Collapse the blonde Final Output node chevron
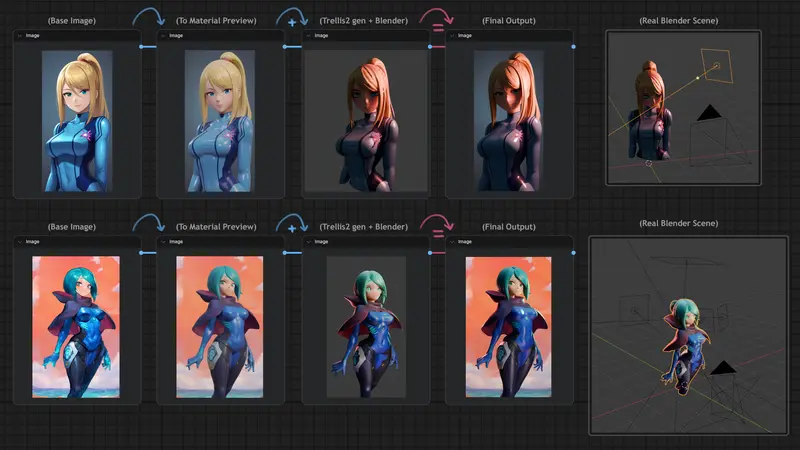800x450 pixels. point(453,36)
